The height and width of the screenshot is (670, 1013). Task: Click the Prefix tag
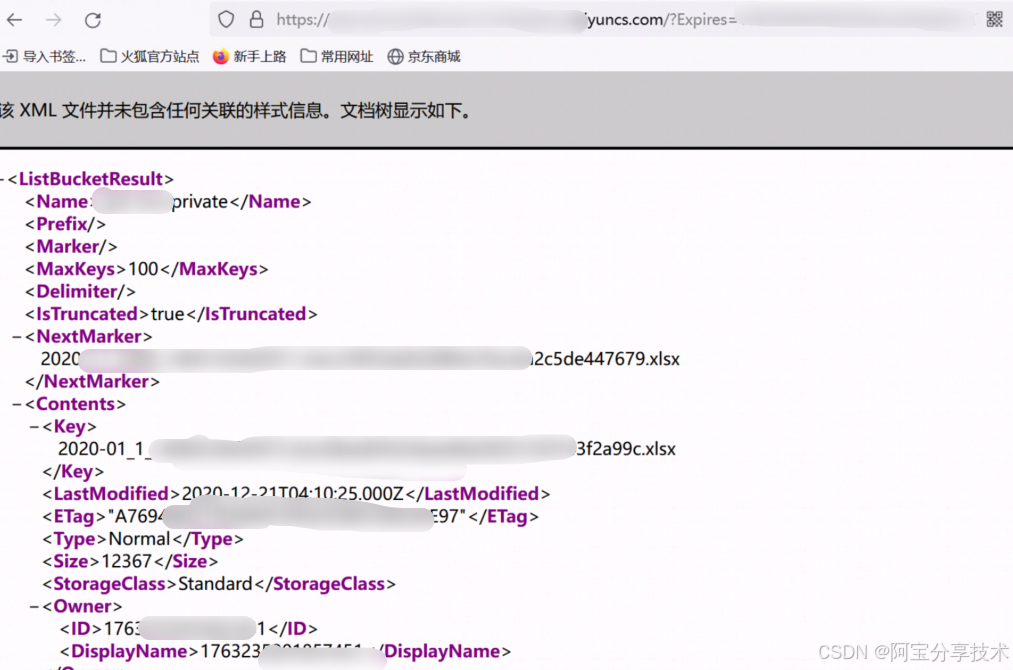coord(65,224)
